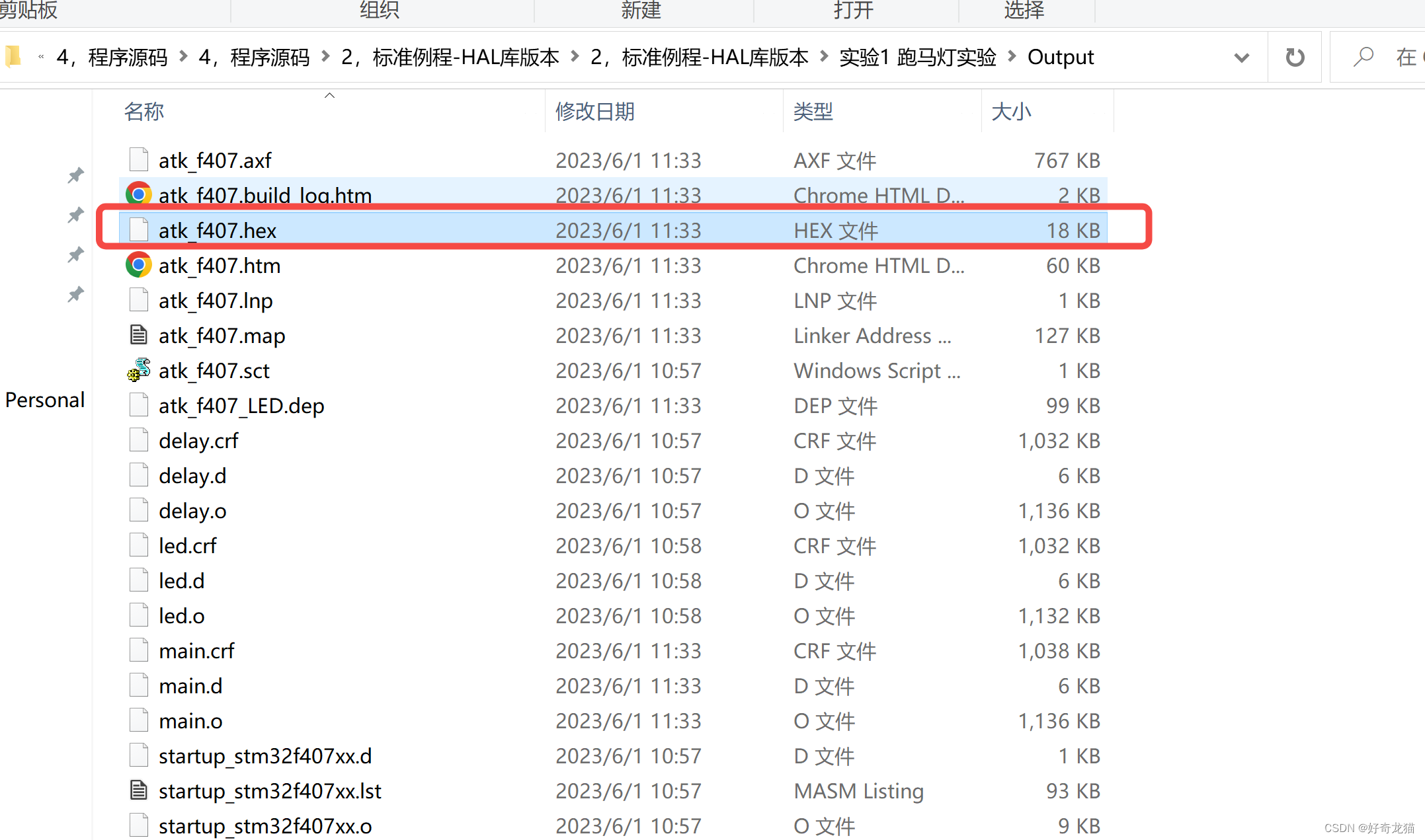
Task: Click the delay.crf file icon
Action: [139, 440]
